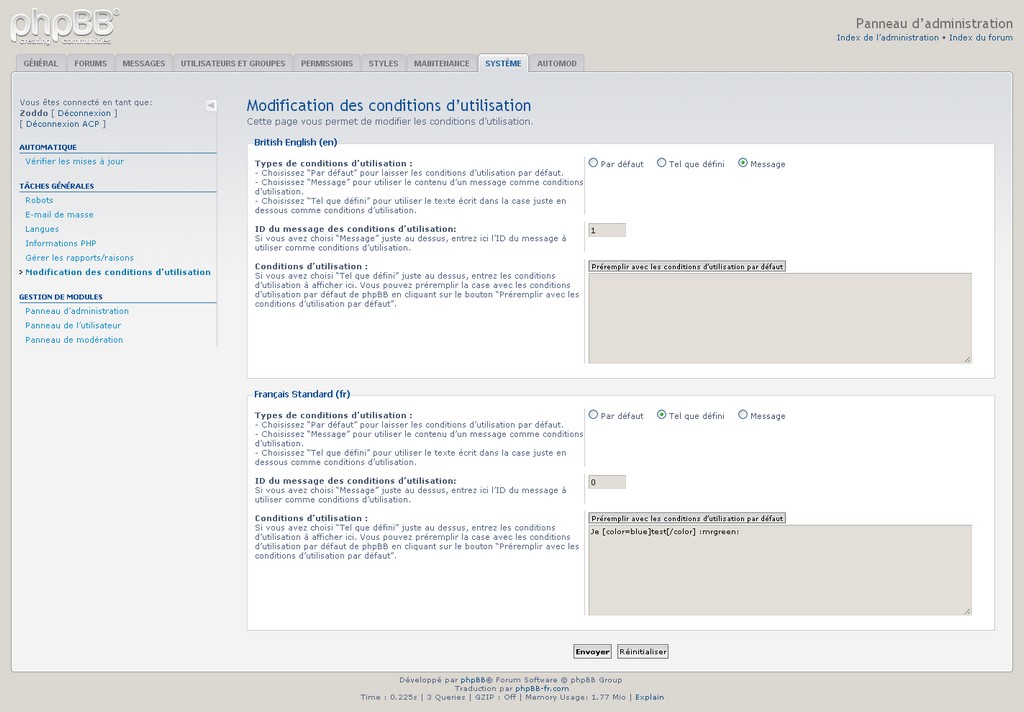
Task: Click 'Index du forum' link
Action: pos(980,38)
